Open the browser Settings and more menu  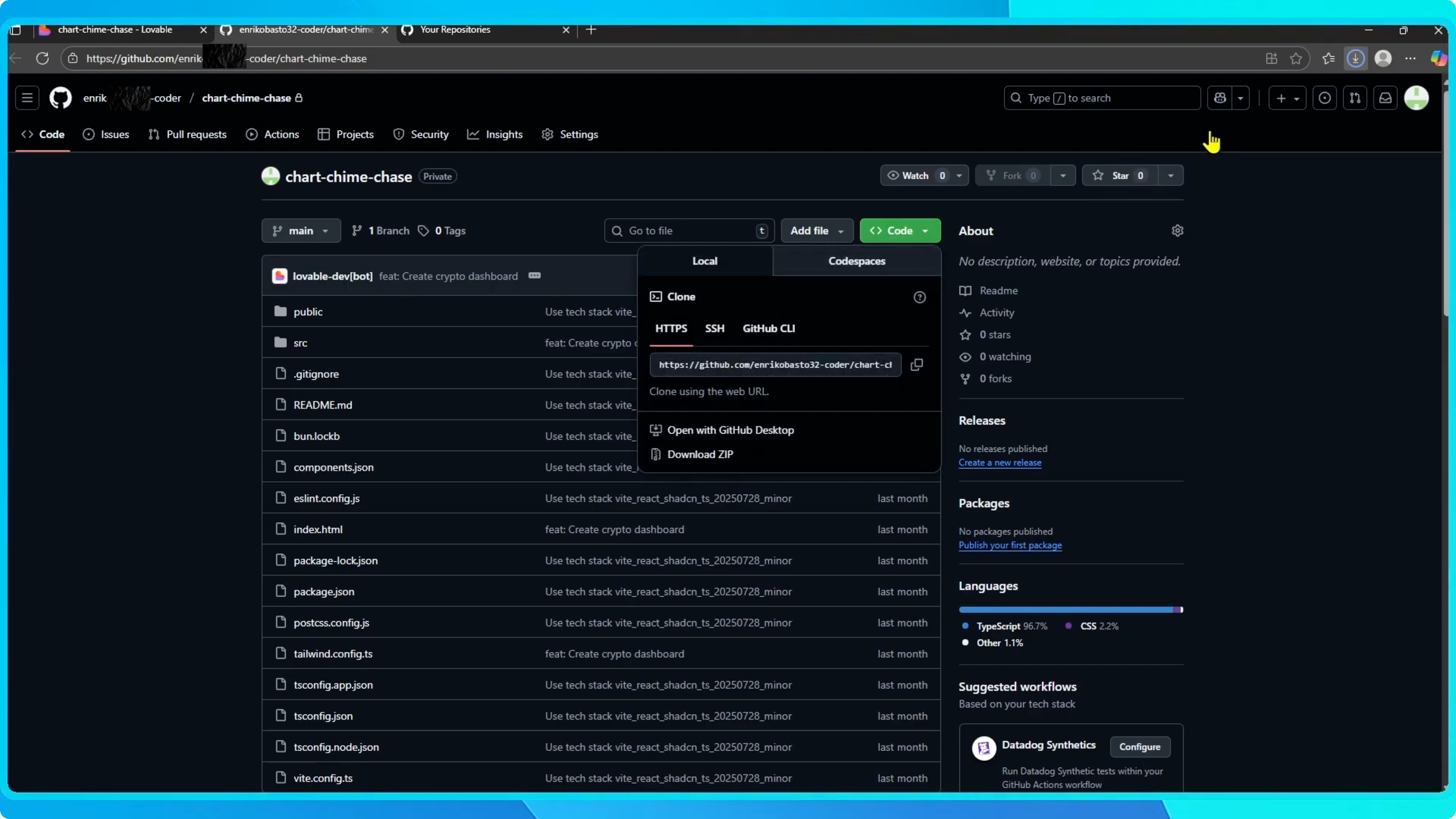[x=1411, y=58]
